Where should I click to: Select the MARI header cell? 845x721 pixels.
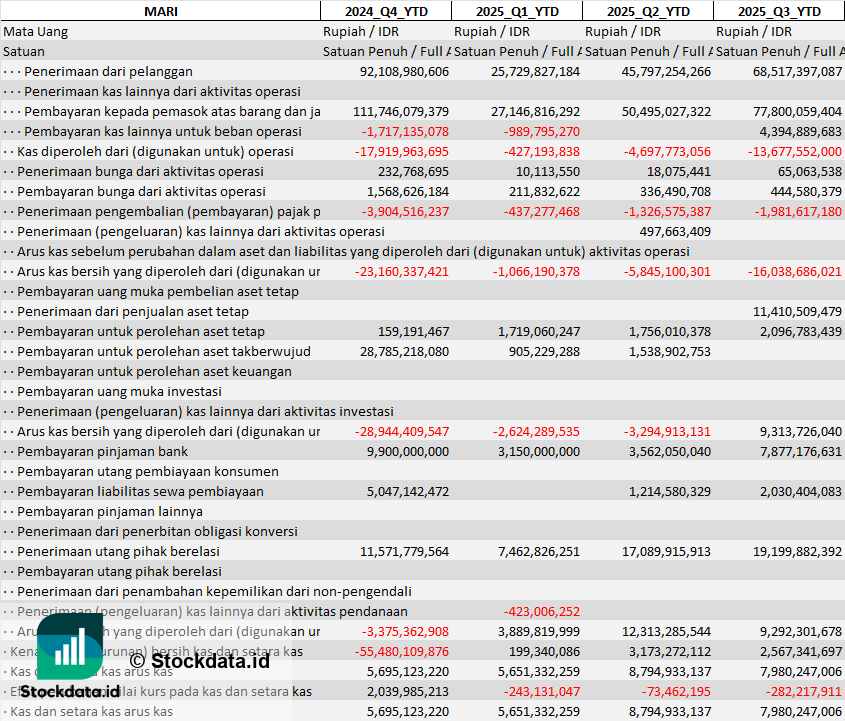160,11
